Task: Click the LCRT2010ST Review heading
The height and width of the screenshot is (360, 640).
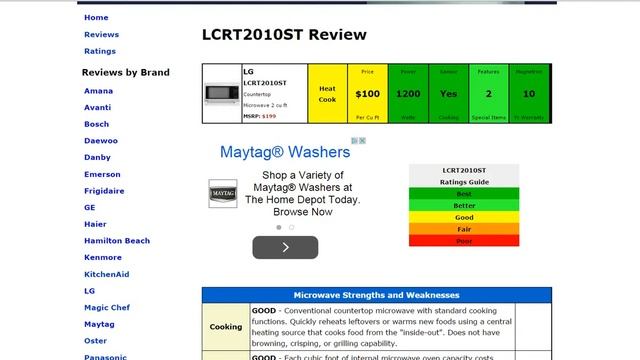Action: (284, 35)
